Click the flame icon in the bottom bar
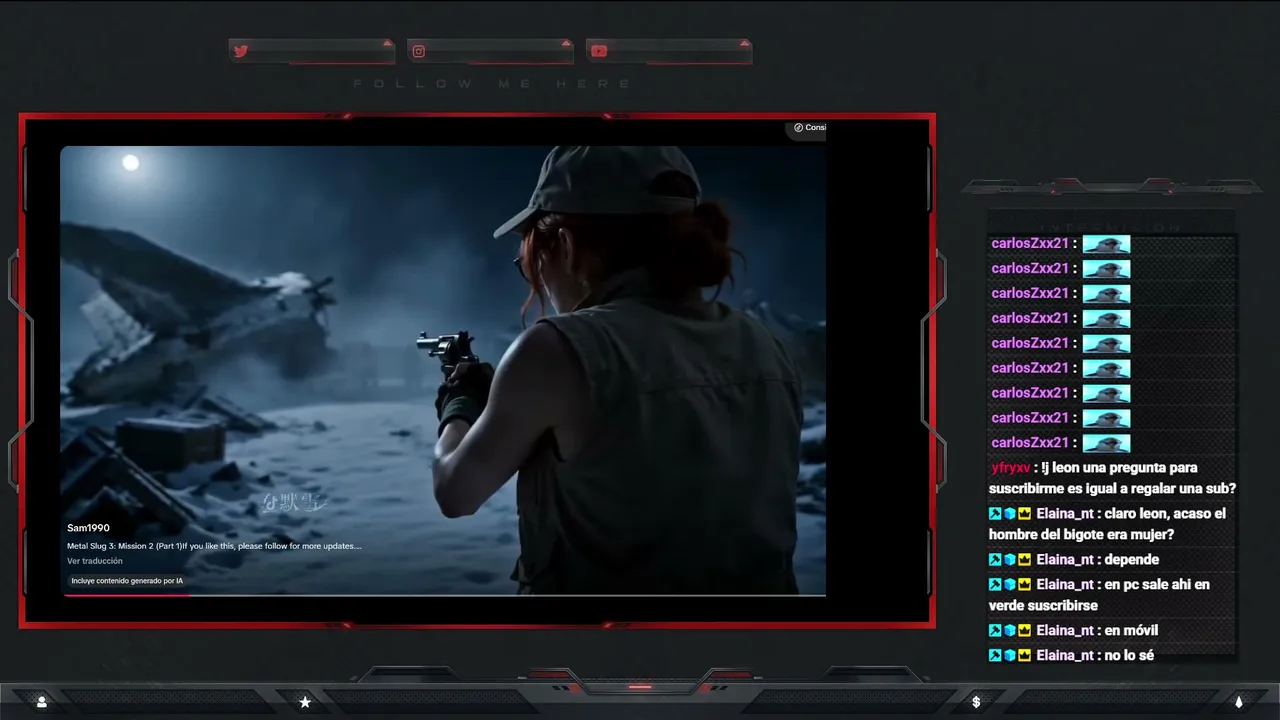Image resolution: width=1280 pixels, height=720 pixels. pyautogui.click(x=1238, y=702)
